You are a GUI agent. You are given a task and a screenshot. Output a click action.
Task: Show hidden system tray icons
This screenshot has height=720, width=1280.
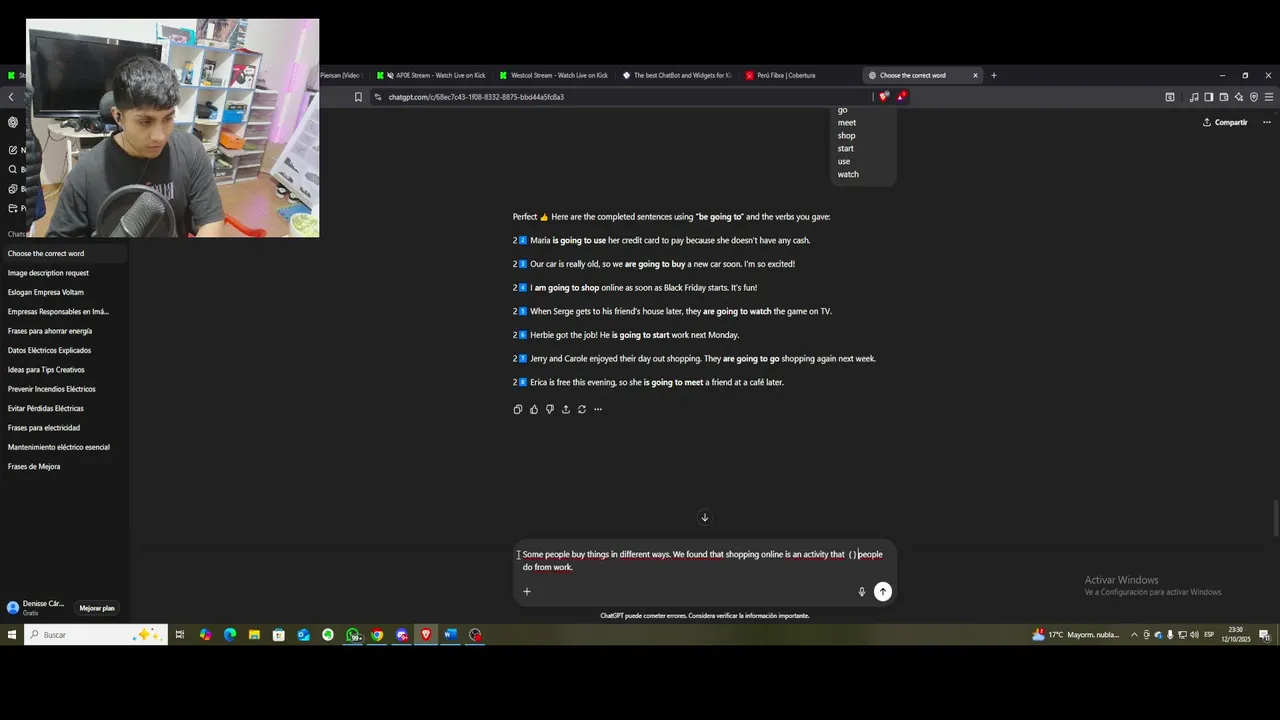[1134, 635]
